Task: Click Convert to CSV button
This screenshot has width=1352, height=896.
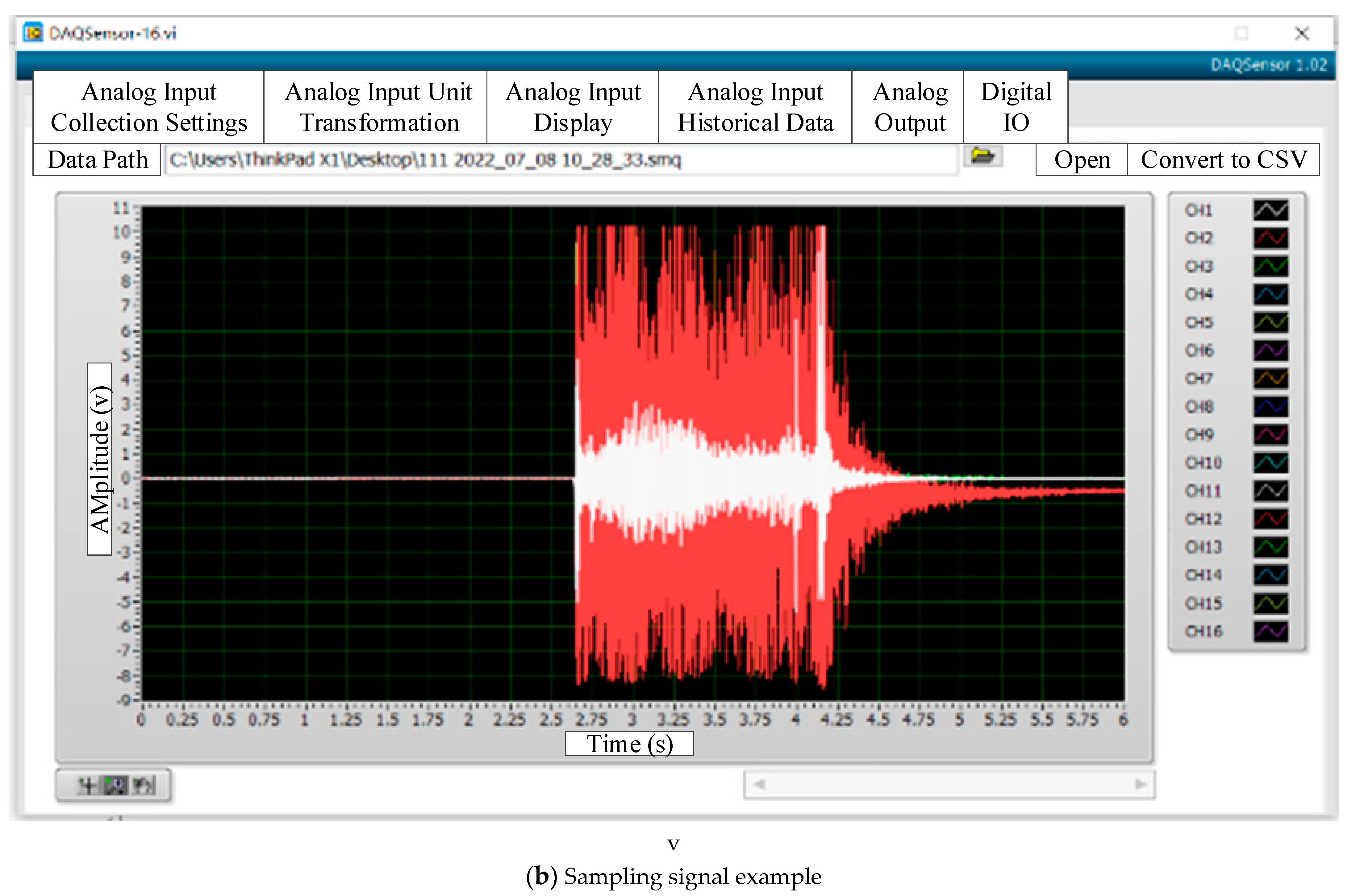Action: (x=1223, y=160)
